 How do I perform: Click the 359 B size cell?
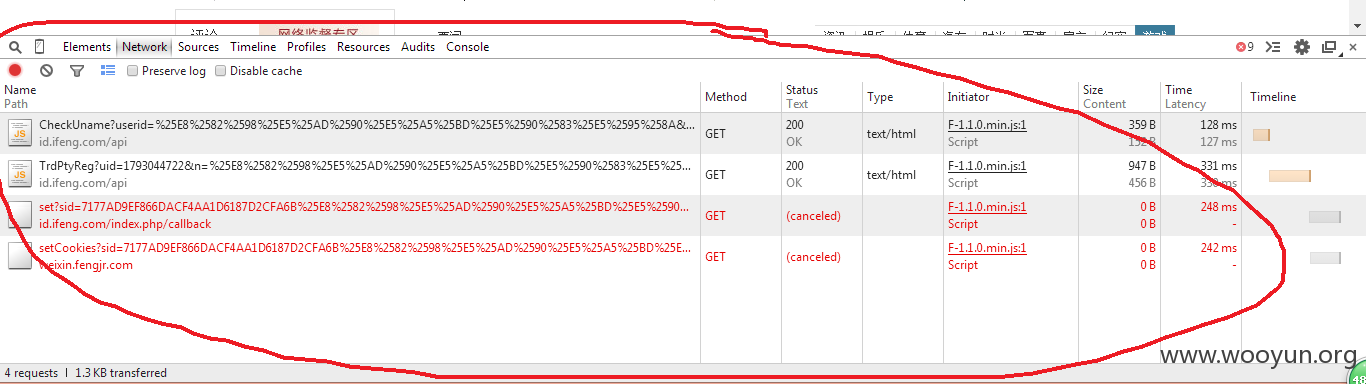(1142, 125)
